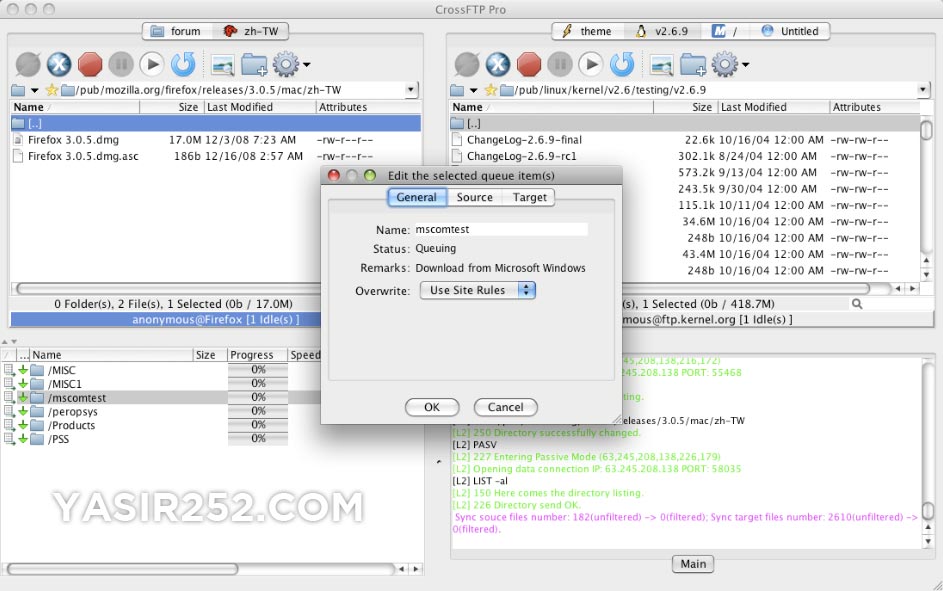Select the /MISC queue item
The image size is (943, 591).
[61, 370]
